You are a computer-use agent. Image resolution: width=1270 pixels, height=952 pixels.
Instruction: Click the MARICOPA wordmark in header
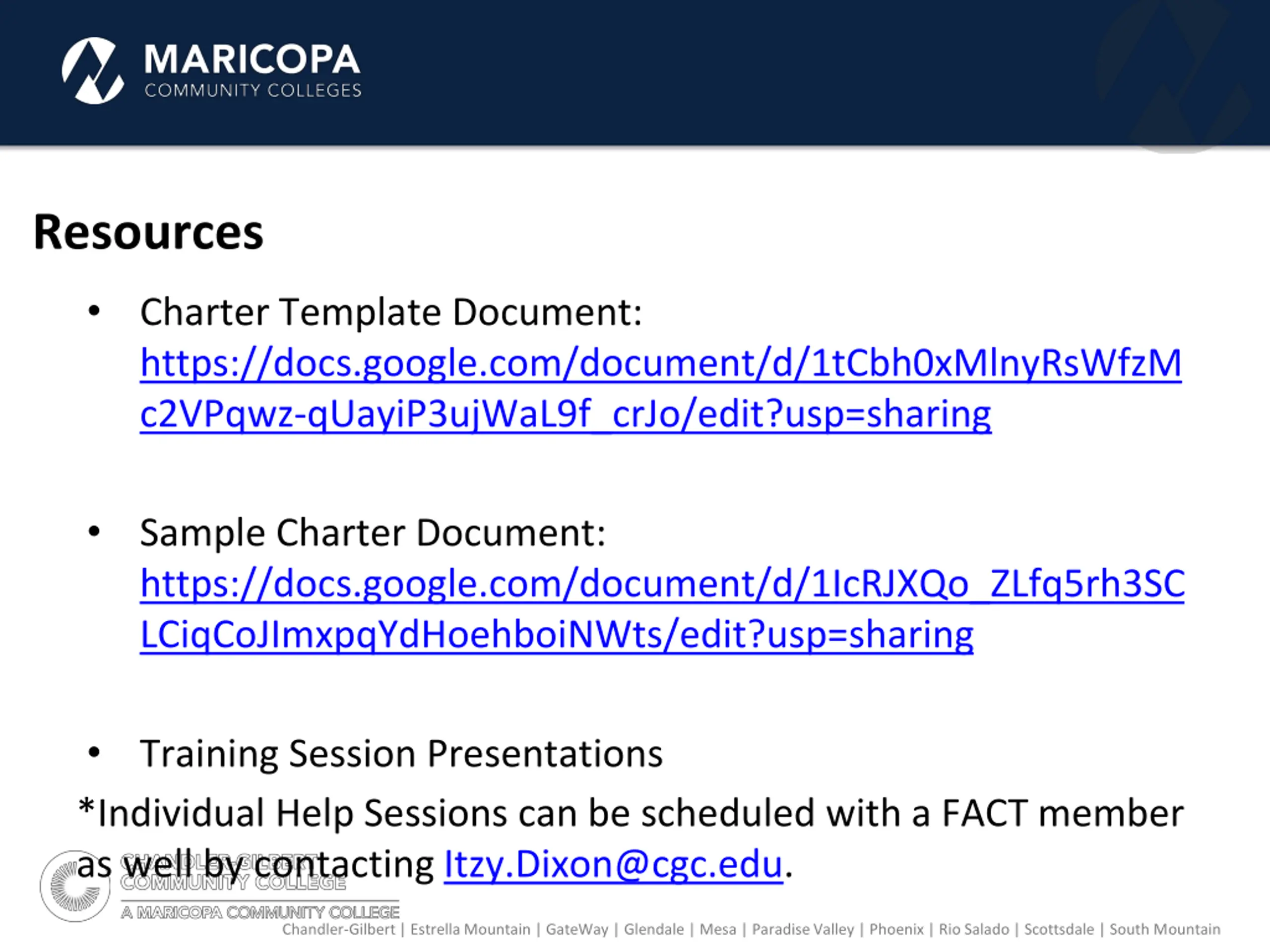click(x=252, y=59)
